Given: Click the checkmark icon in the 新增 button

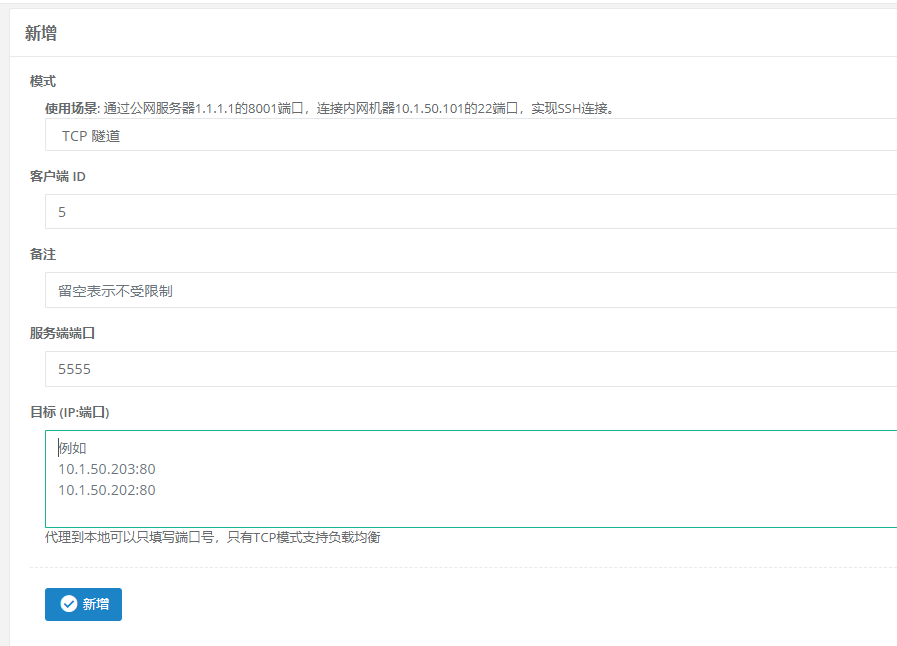Looking at the screenshot, I should (69, 604).
